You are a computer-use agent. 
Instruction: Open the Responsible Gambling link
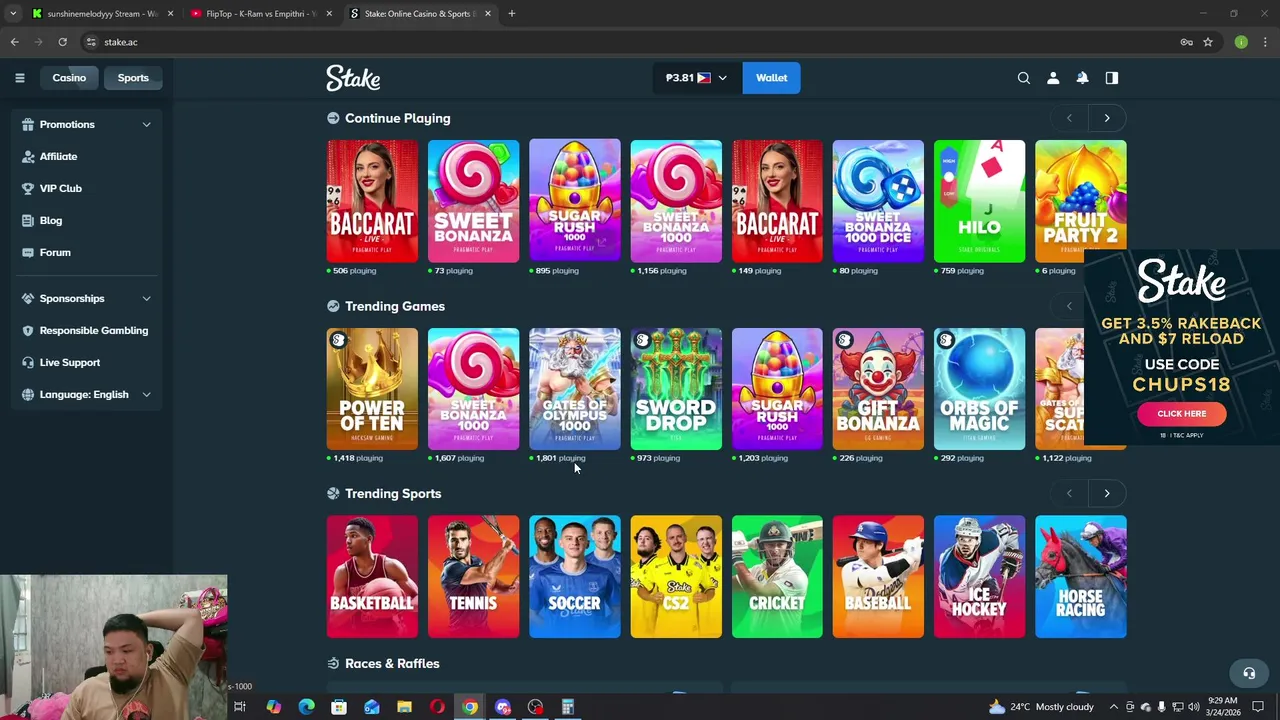[x=94, y=330]
